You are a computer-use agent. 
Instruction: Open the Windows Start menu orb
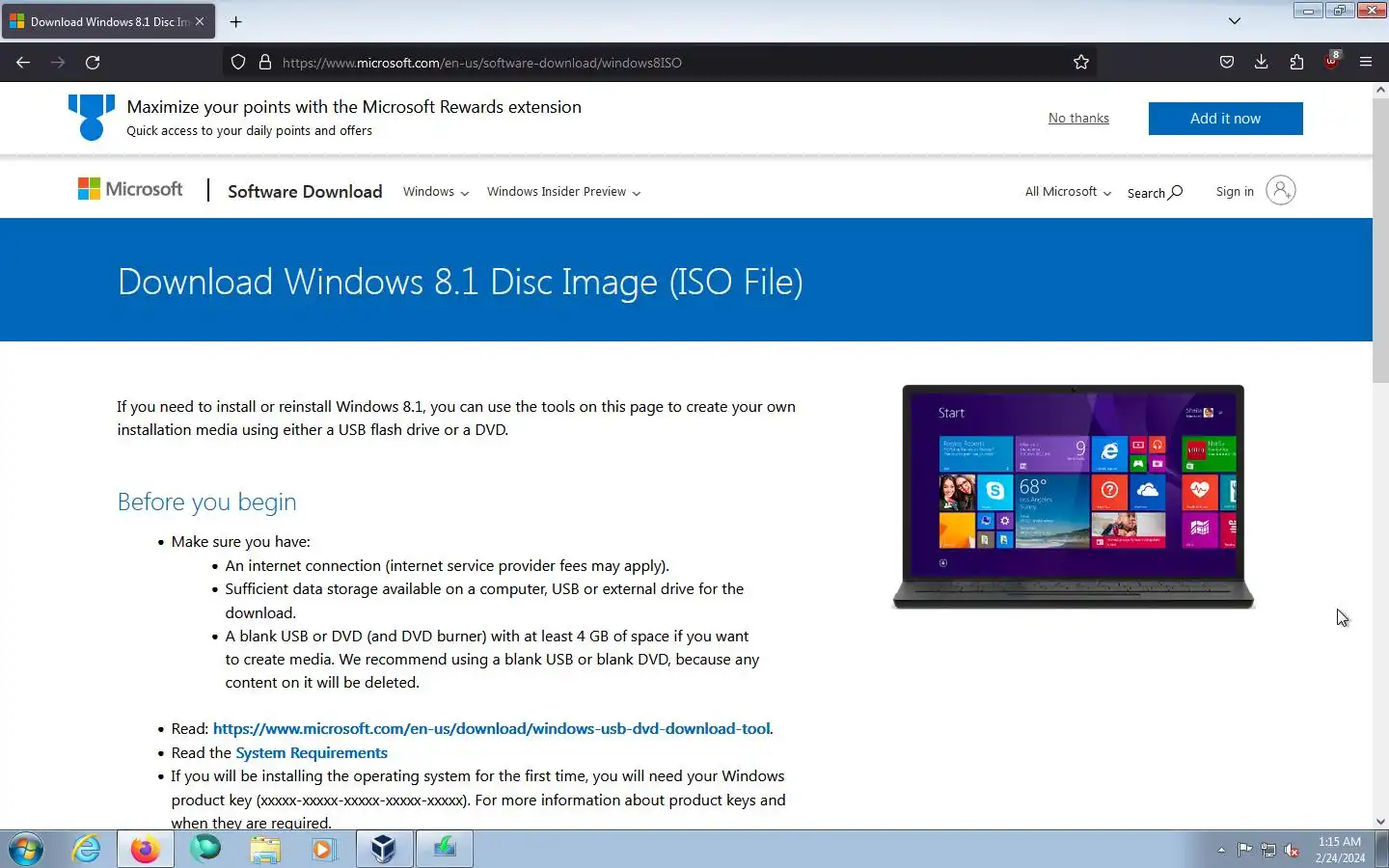[26, 850]
